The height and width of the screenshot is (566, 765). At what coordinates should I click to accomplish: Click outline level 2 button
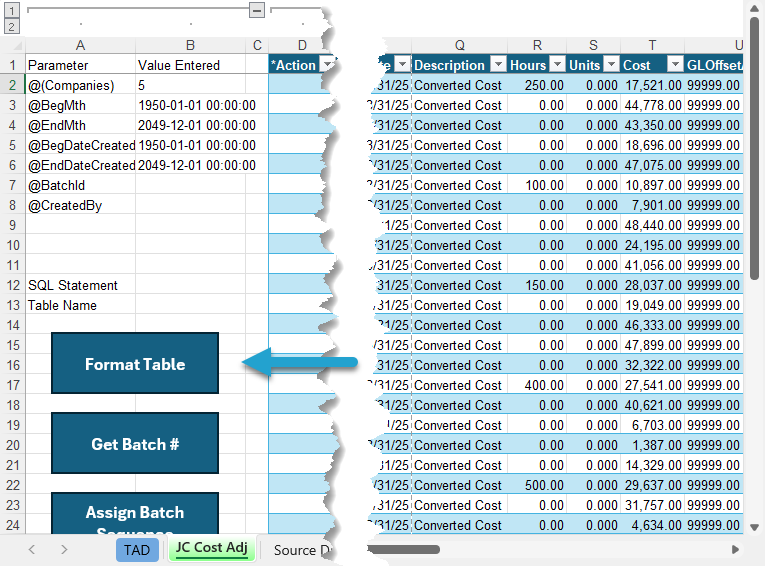tap(12, 26)
